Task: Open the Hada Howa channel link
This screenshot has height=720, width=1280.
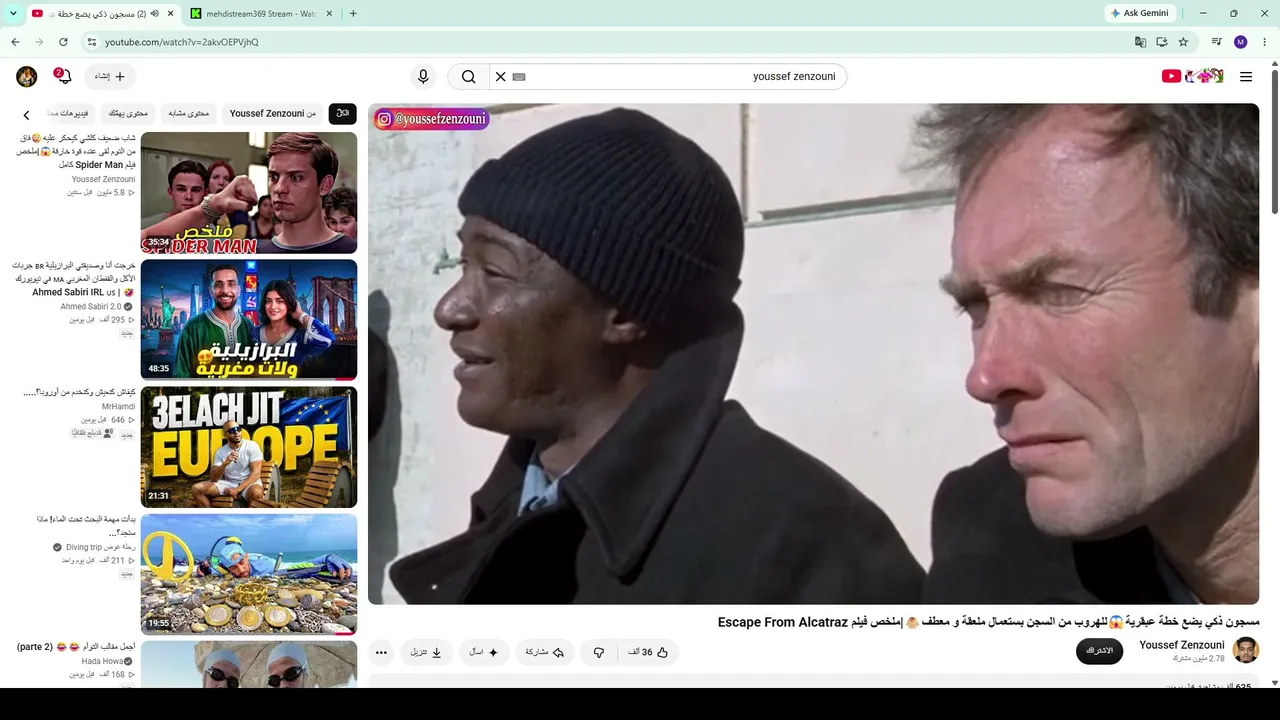Action: point(103,661)
